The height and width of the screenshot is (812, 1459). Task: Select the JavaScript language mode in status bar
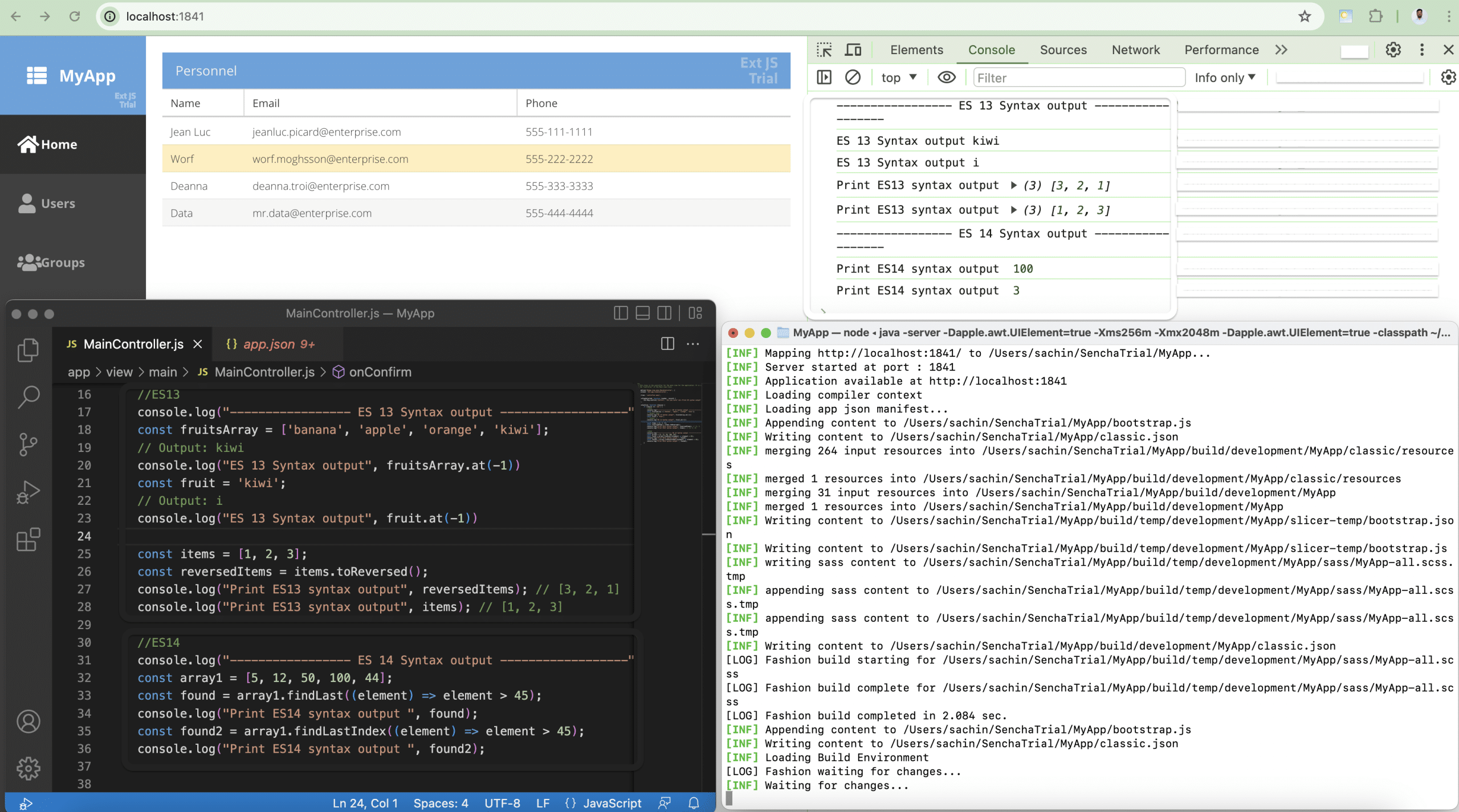612,803
